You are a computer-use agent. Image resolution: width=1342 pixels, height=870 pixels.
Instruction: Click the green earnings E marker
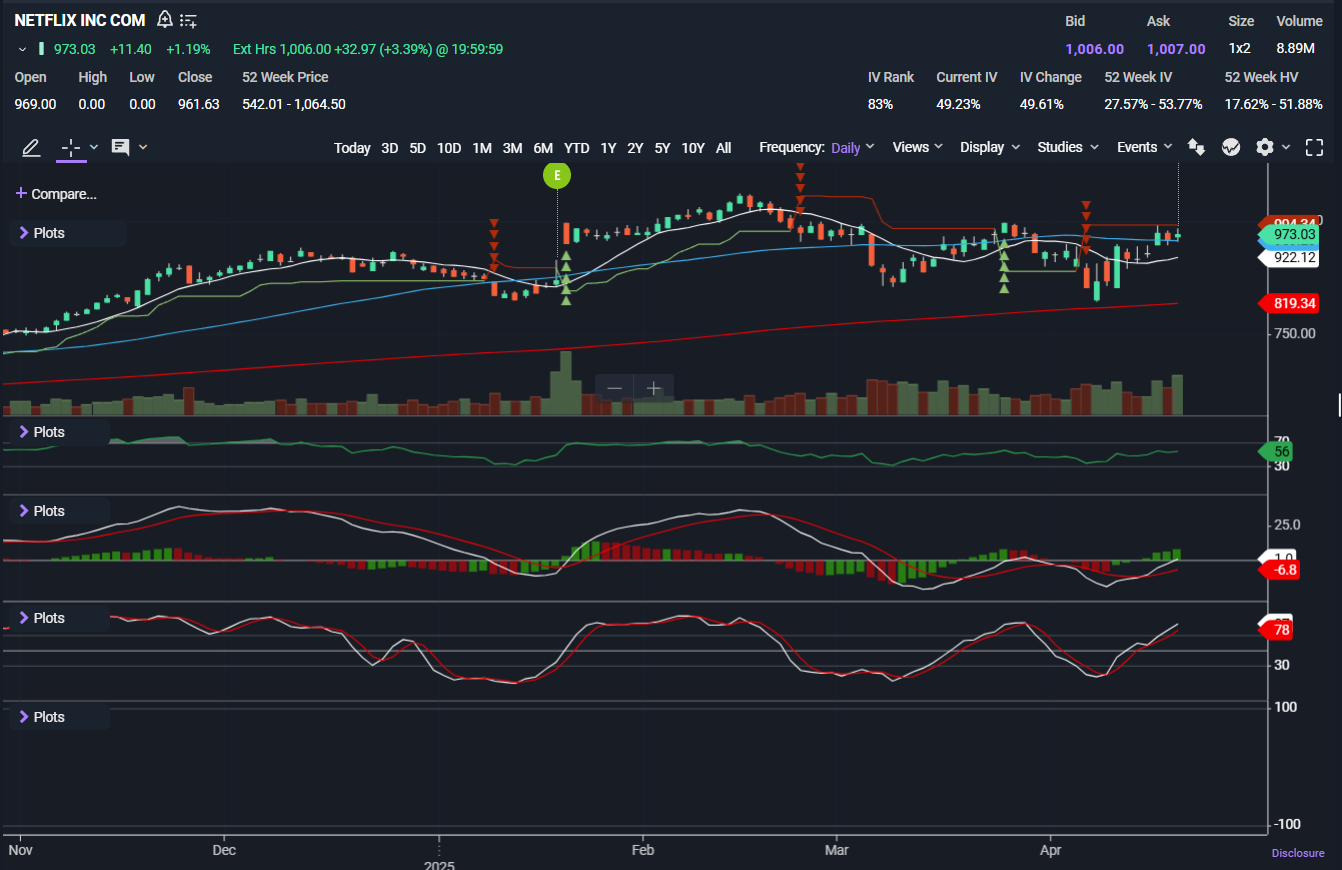point(557,176)
